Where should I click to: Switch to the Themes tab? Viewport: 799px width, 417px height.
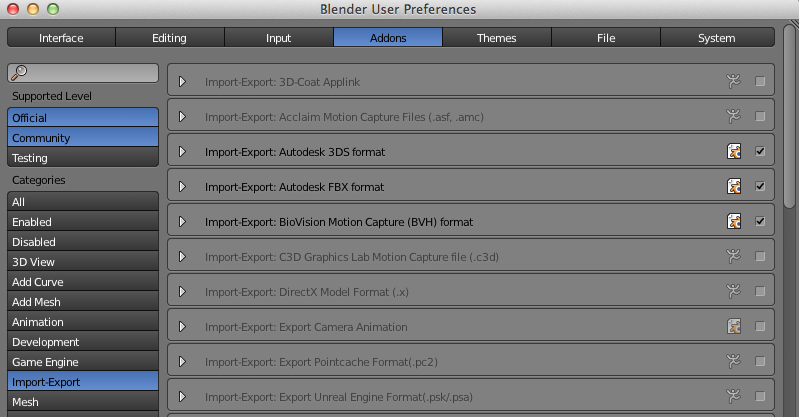tap(497, 38)
